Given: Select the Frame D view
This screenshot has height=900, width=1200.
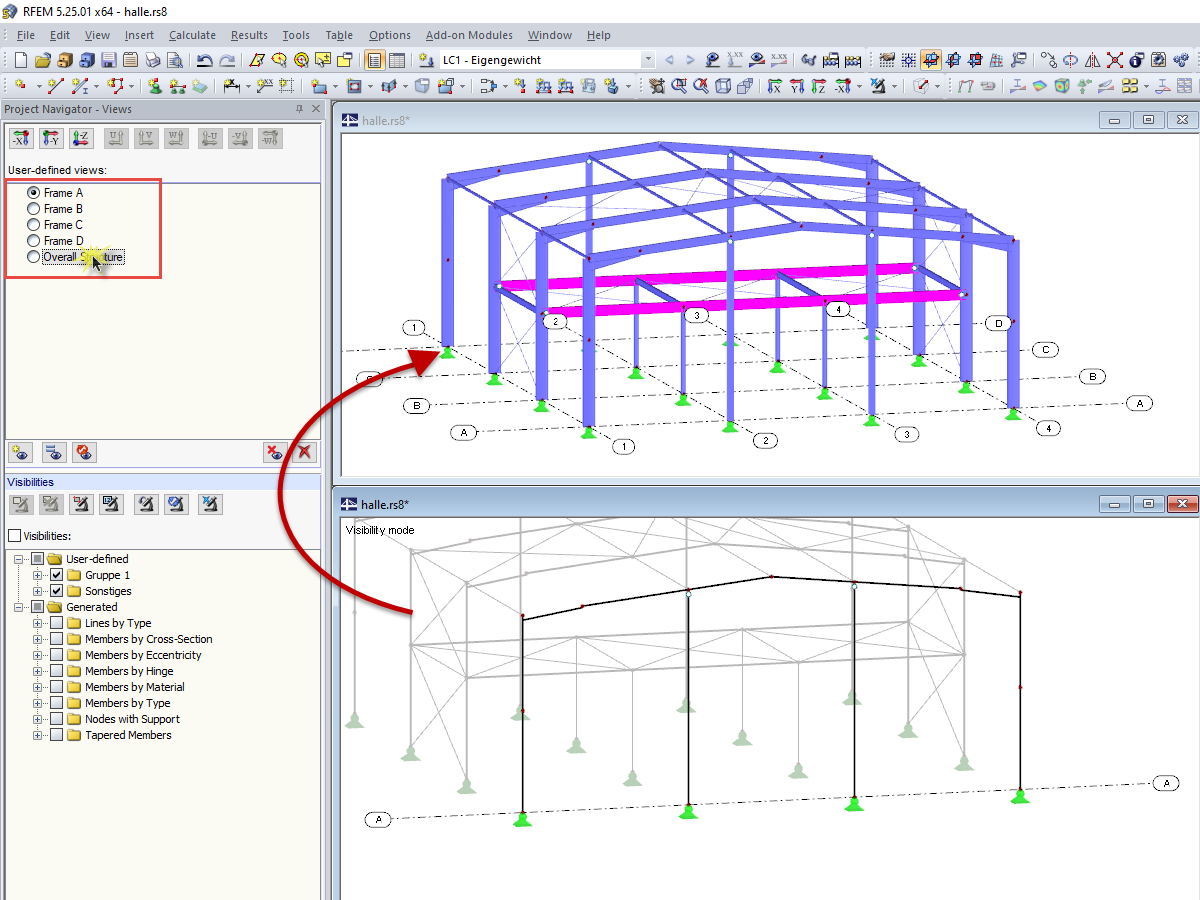Looking at the screenshot, I should click(34, 241).
